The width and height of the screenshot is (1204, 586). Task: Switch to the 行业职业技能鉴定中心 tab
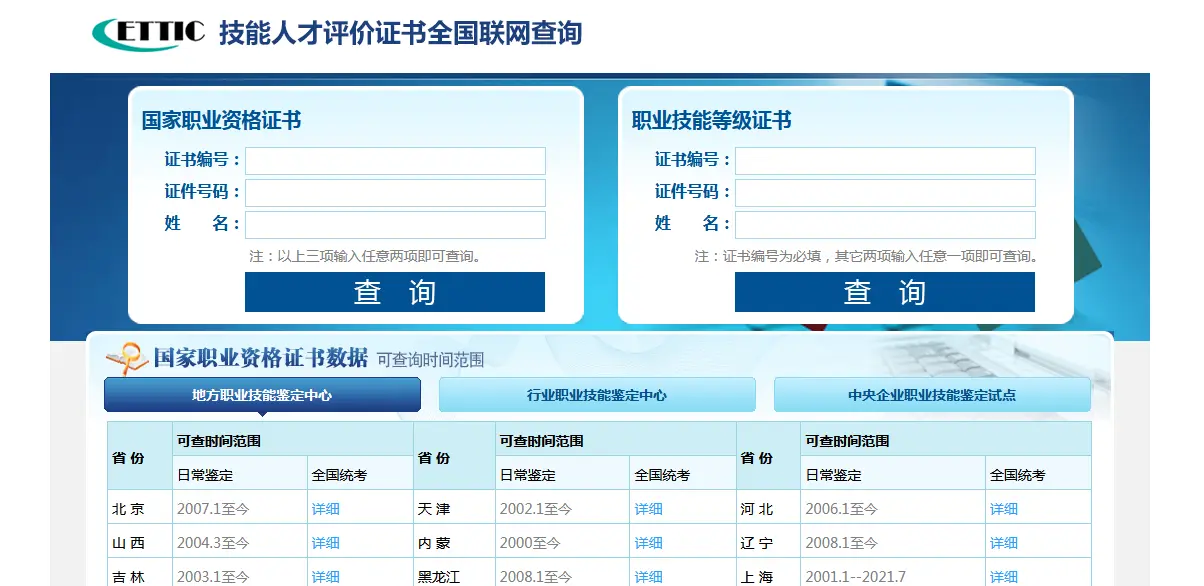pyautogui.click(x=595, y=394)
